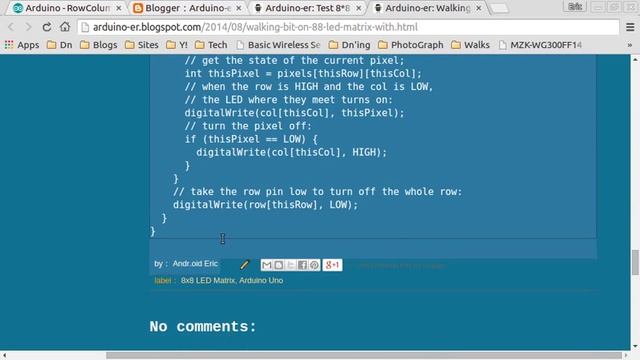Click the vertical scrollbar thumb
This screenshot has width=640, height=360.
click(635, 263)
